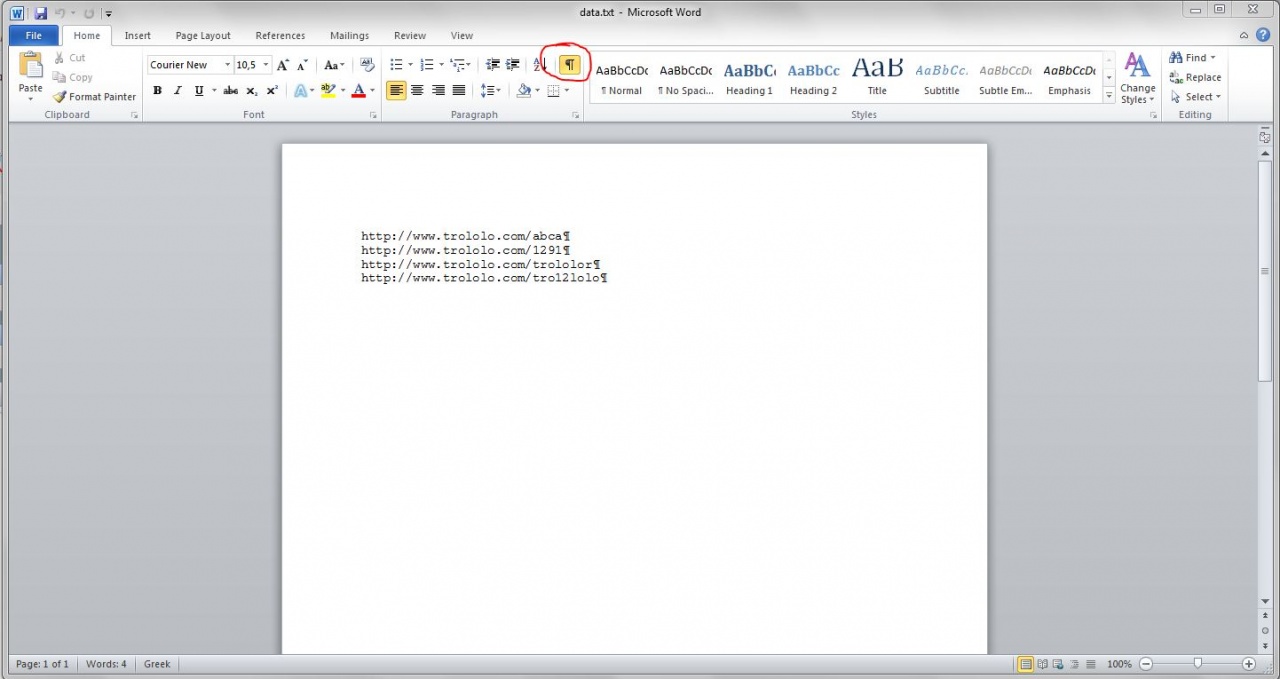The height and width of the screenshot is (679, 1280).
Task: Toggle Underline formatting
Action: coord(199,91)
